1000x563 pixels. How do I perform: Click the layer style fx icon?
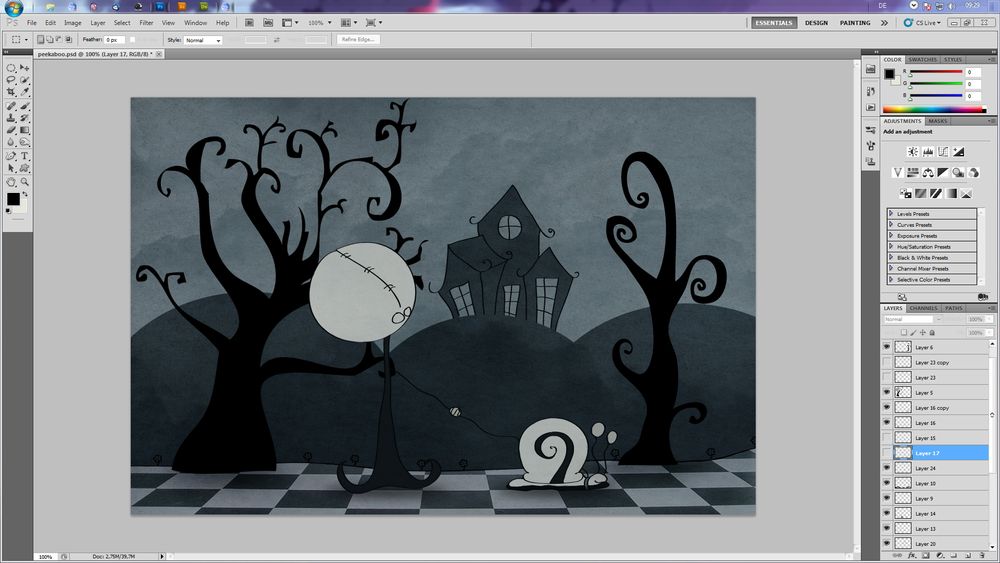[911, 556]
